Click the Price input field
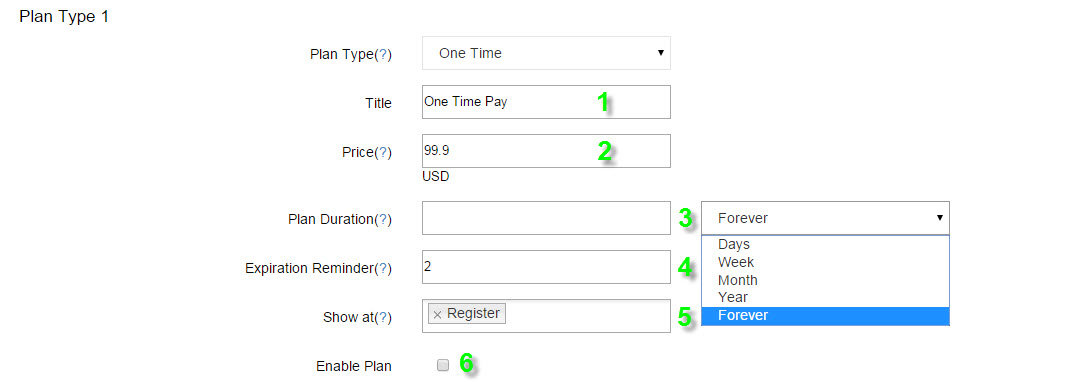This screenshot has width=1079, height=391. tap(546, 151)
